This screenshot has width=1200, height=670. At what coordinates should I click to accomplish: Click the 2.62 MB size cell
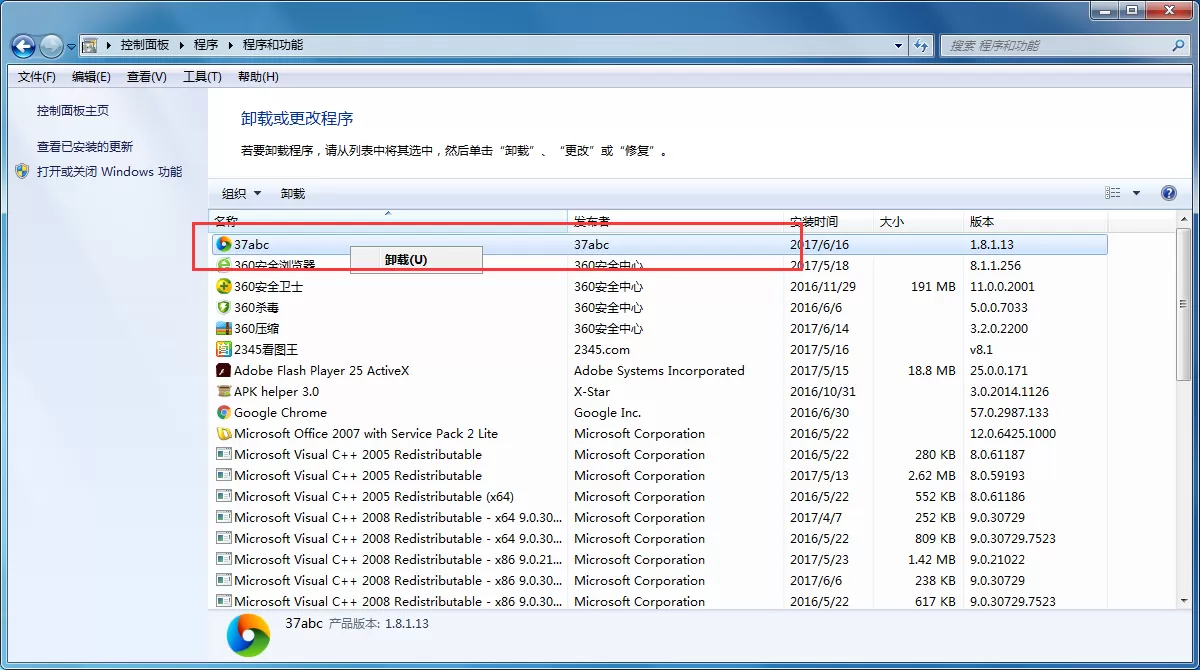tap(932, 475)
